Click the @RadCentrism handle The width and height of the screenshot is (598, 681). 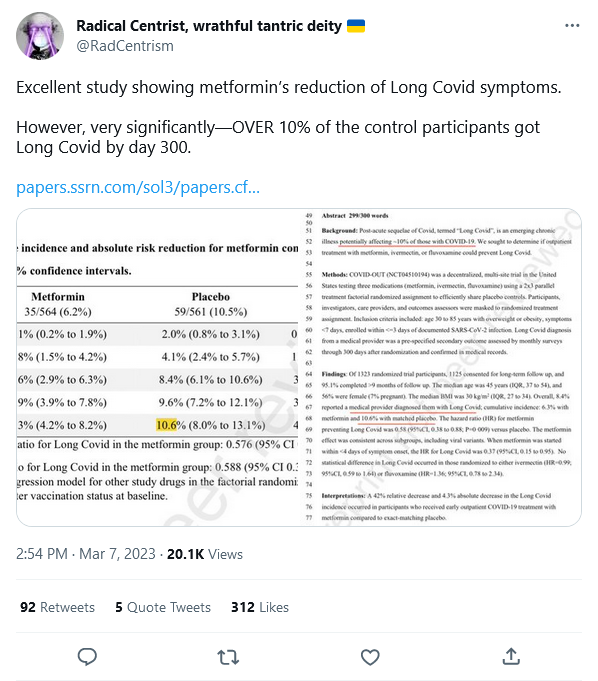125,46
